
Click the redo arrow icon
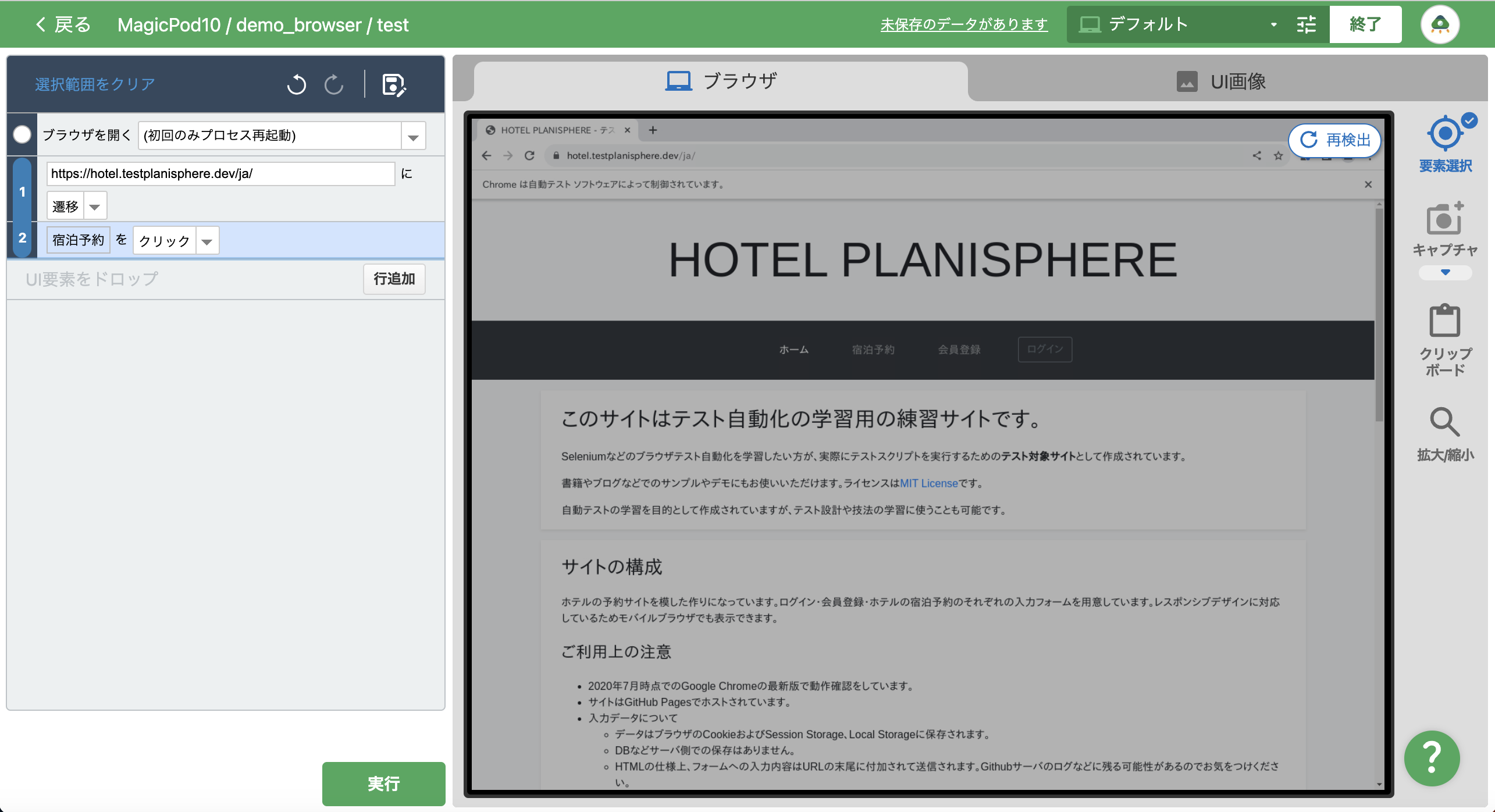(334, 84)
